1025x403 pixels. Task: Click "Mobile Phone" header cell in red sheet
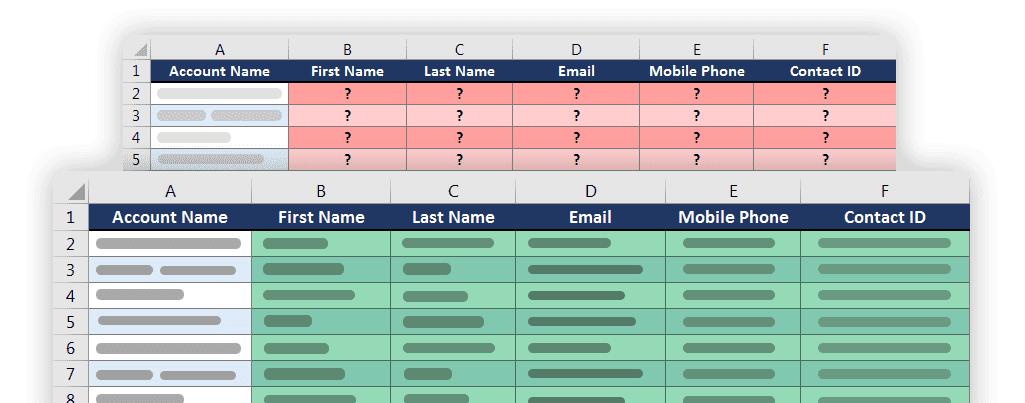[x=696, y=71]
